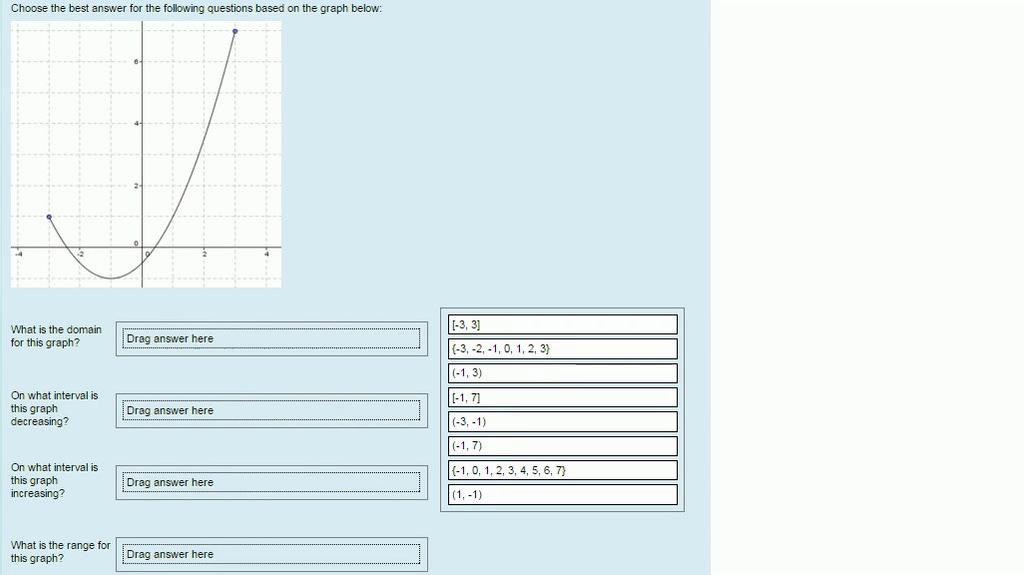This screenshot has width=1024, height=575.
Task: Click the [-3, 3] answer tile
Action: tap(563, 325)
